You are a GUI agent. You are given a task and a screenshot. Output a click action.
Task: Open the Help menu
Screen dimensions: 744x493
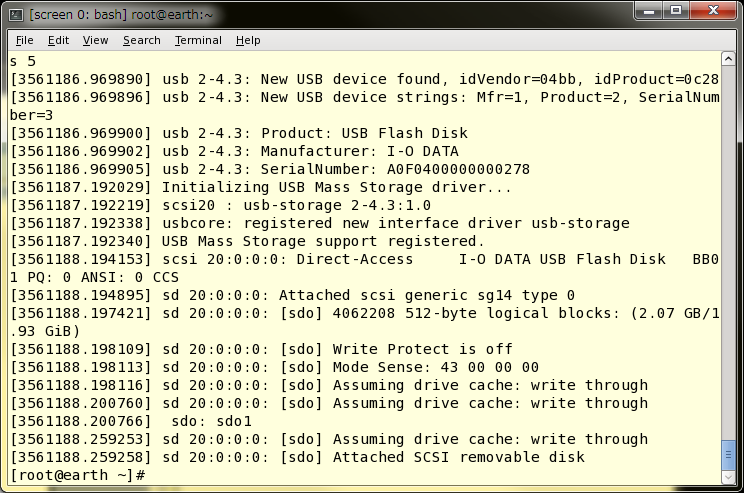pos(248,40)
